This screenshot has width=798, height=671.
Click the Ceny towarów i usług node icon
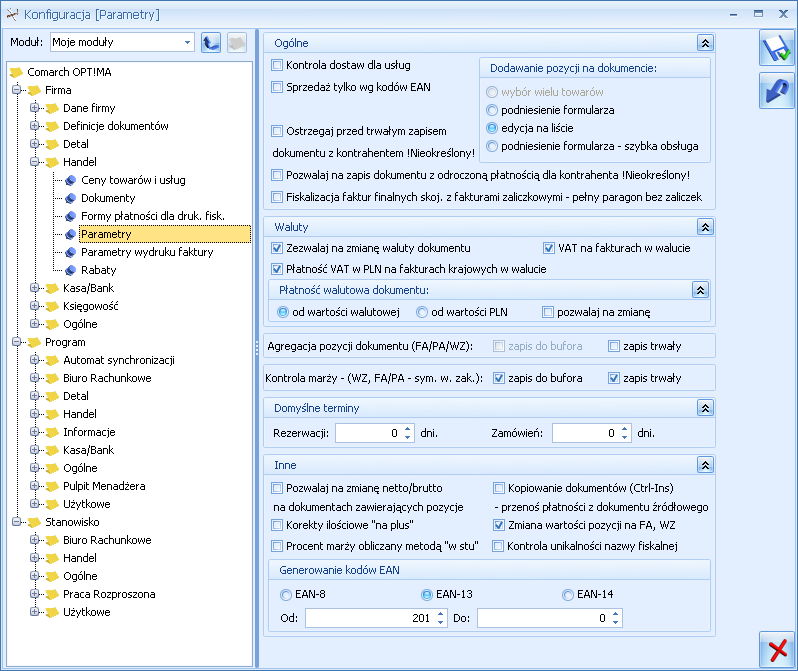[71, 180]
